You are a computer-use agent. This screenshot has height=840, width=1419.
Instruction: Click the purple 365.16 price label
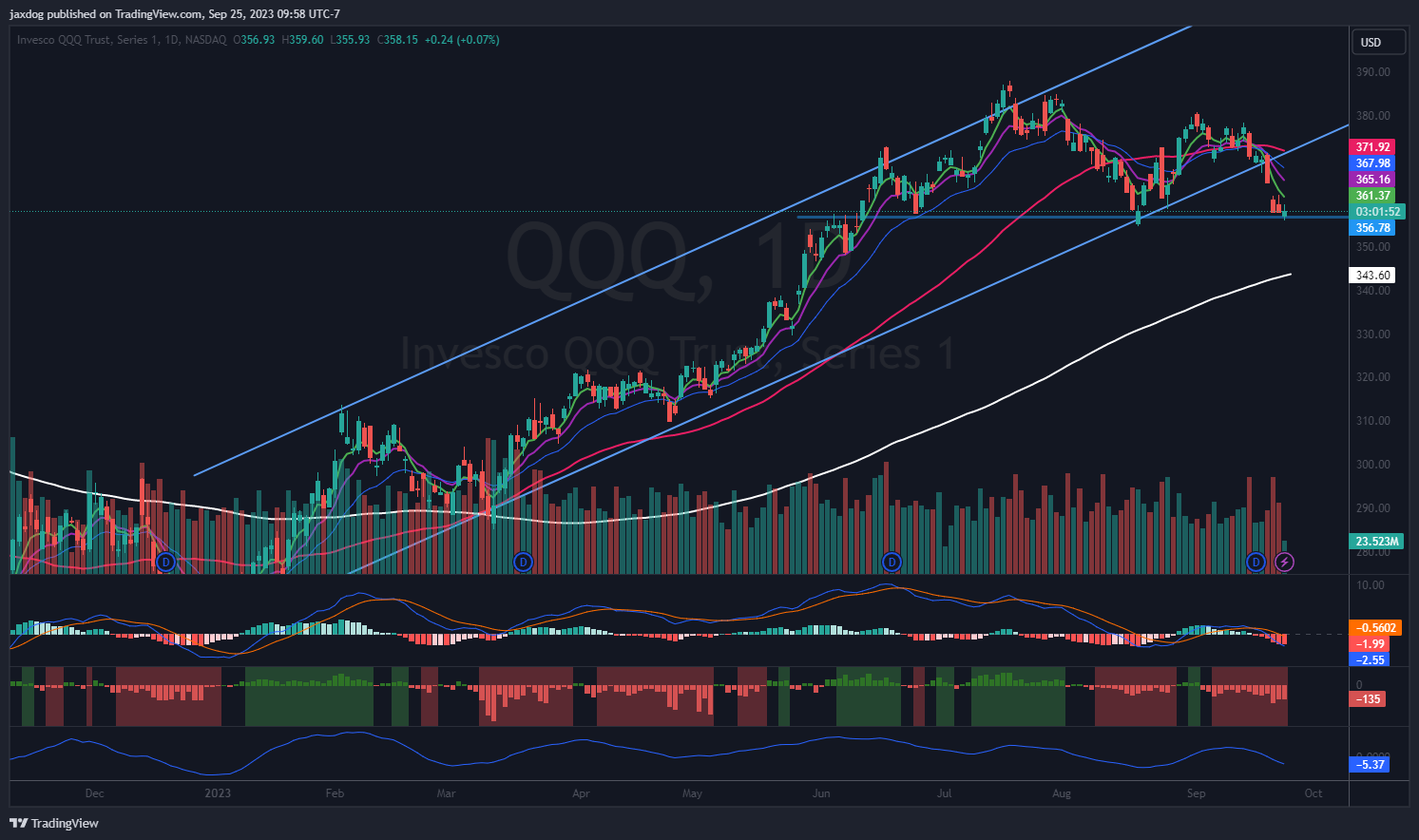tap(1372, 180)
